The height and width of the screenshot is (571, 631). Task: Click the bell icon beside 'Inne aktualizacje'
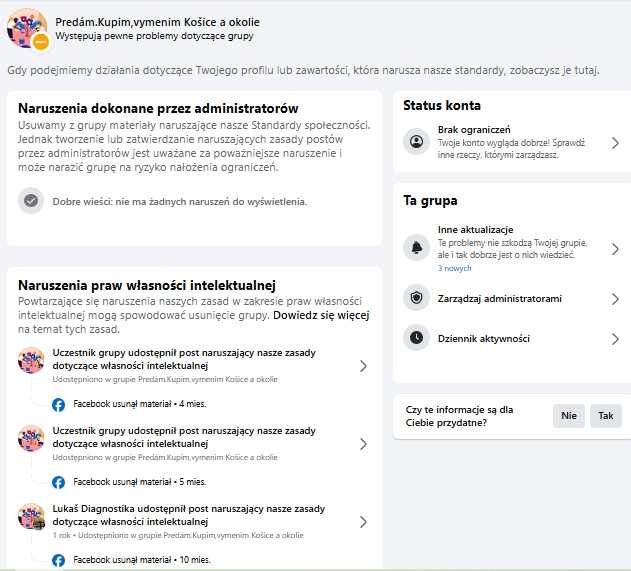[416, 248]
